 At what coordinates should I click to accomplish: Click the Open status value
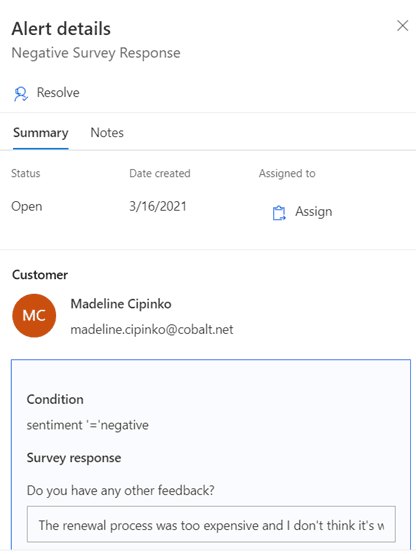tap(27, 206)
